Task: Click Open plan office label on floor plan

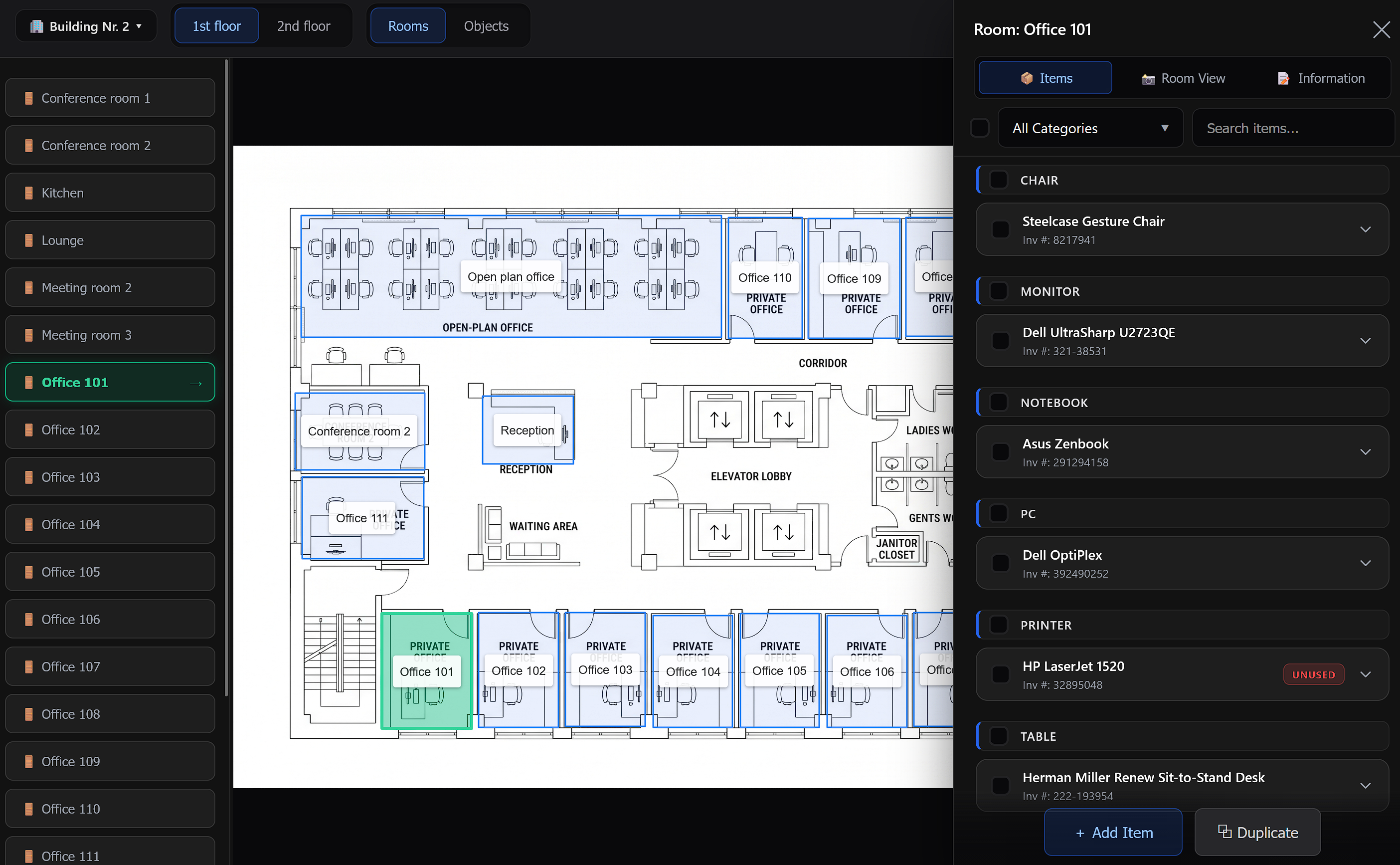Action: (511, 277)
